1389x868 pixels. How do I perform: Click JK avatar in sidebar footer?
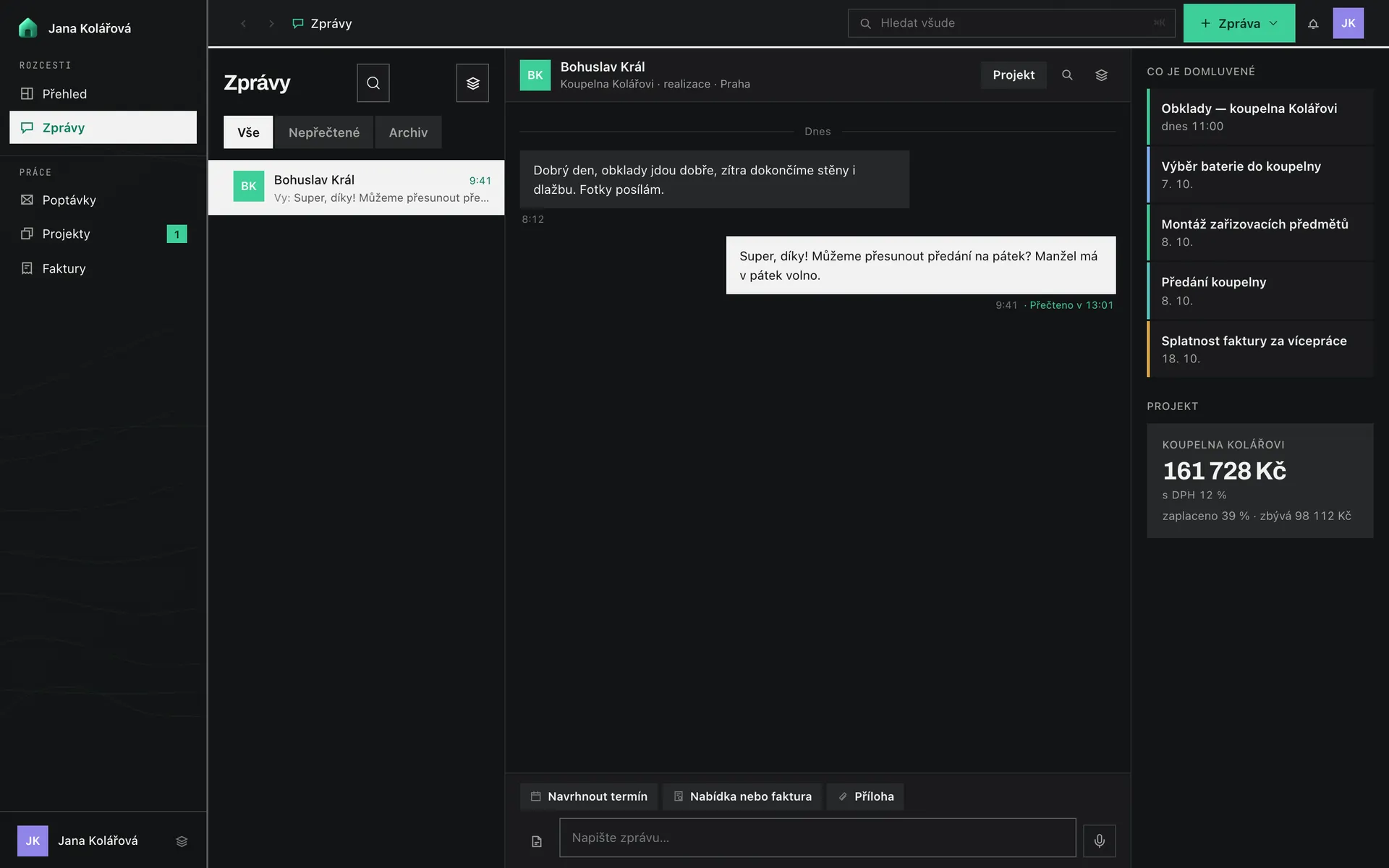click(x=33, y=841)
